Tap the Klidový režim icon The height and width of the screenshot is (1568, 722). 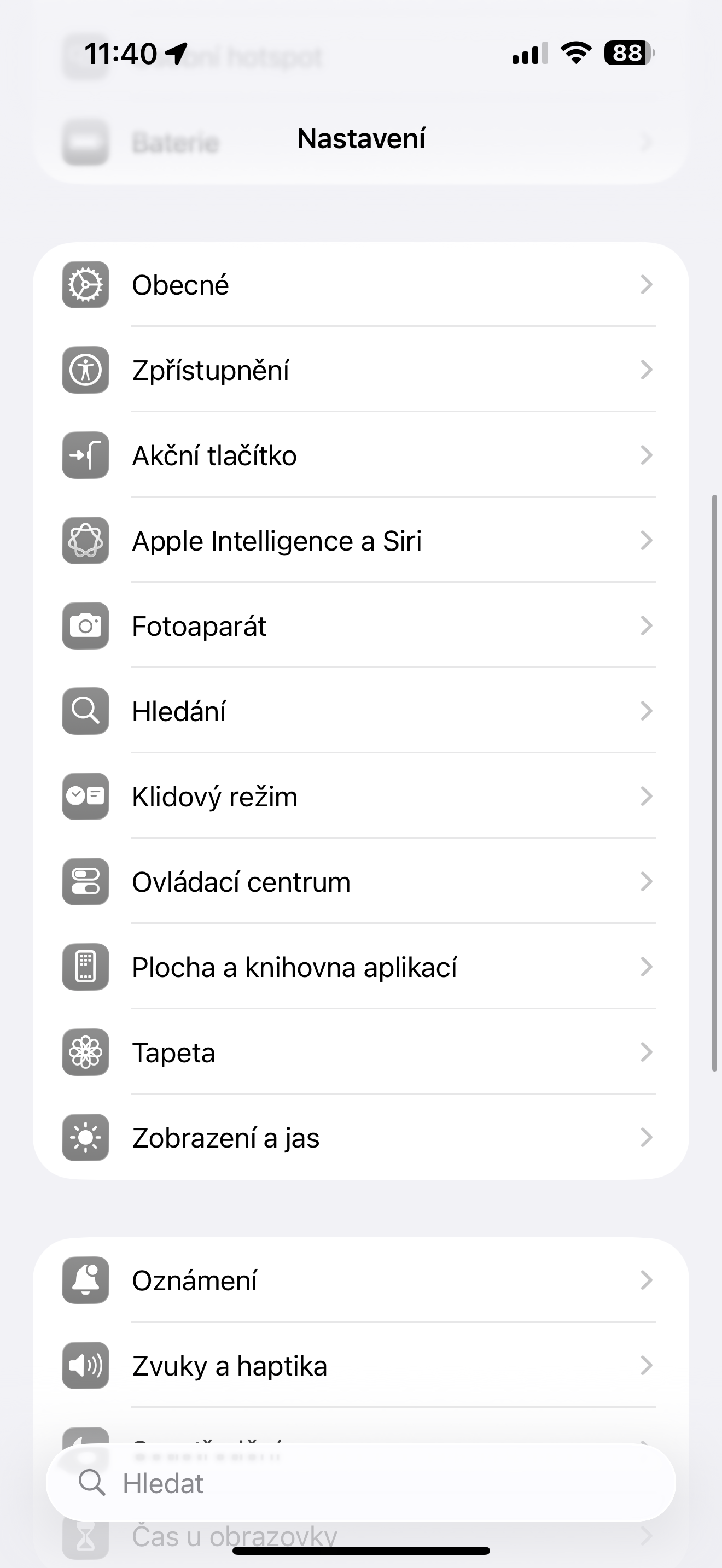click(x=86, y=796)
